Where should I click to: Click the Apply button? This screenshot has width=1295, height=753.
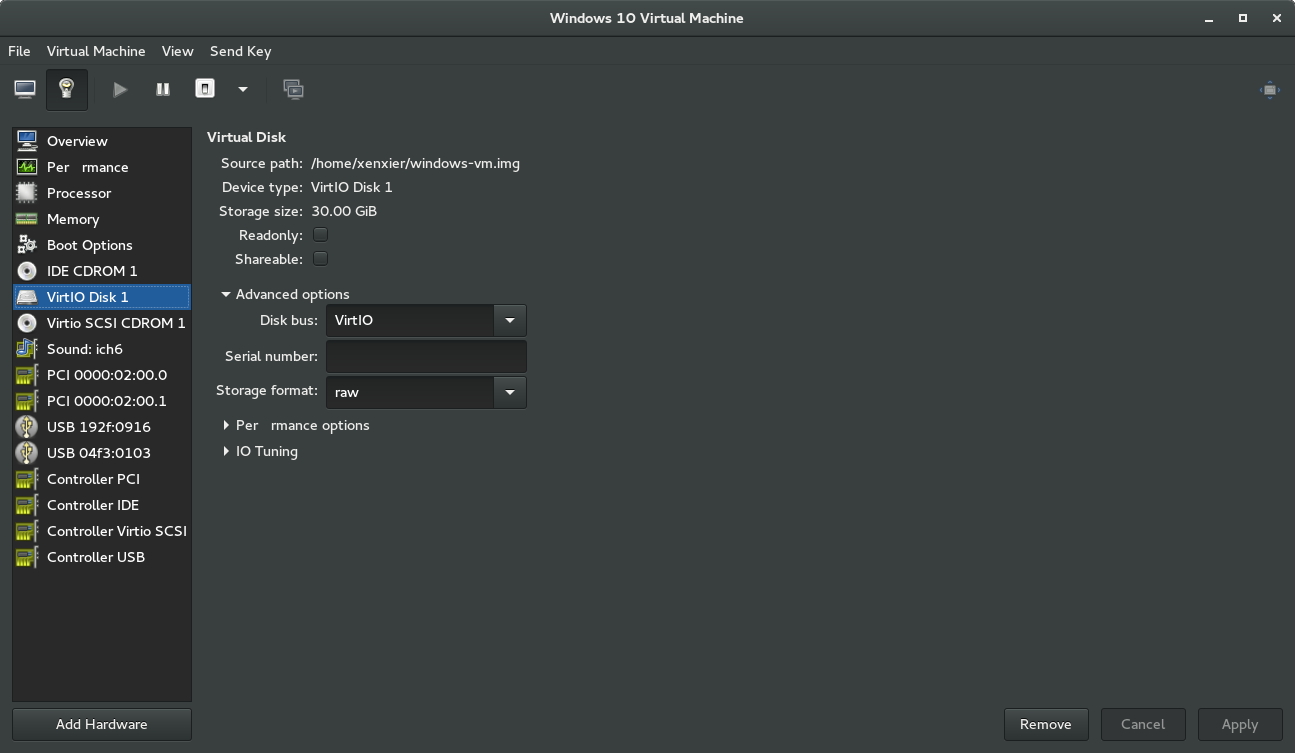tap(1240, 724)
